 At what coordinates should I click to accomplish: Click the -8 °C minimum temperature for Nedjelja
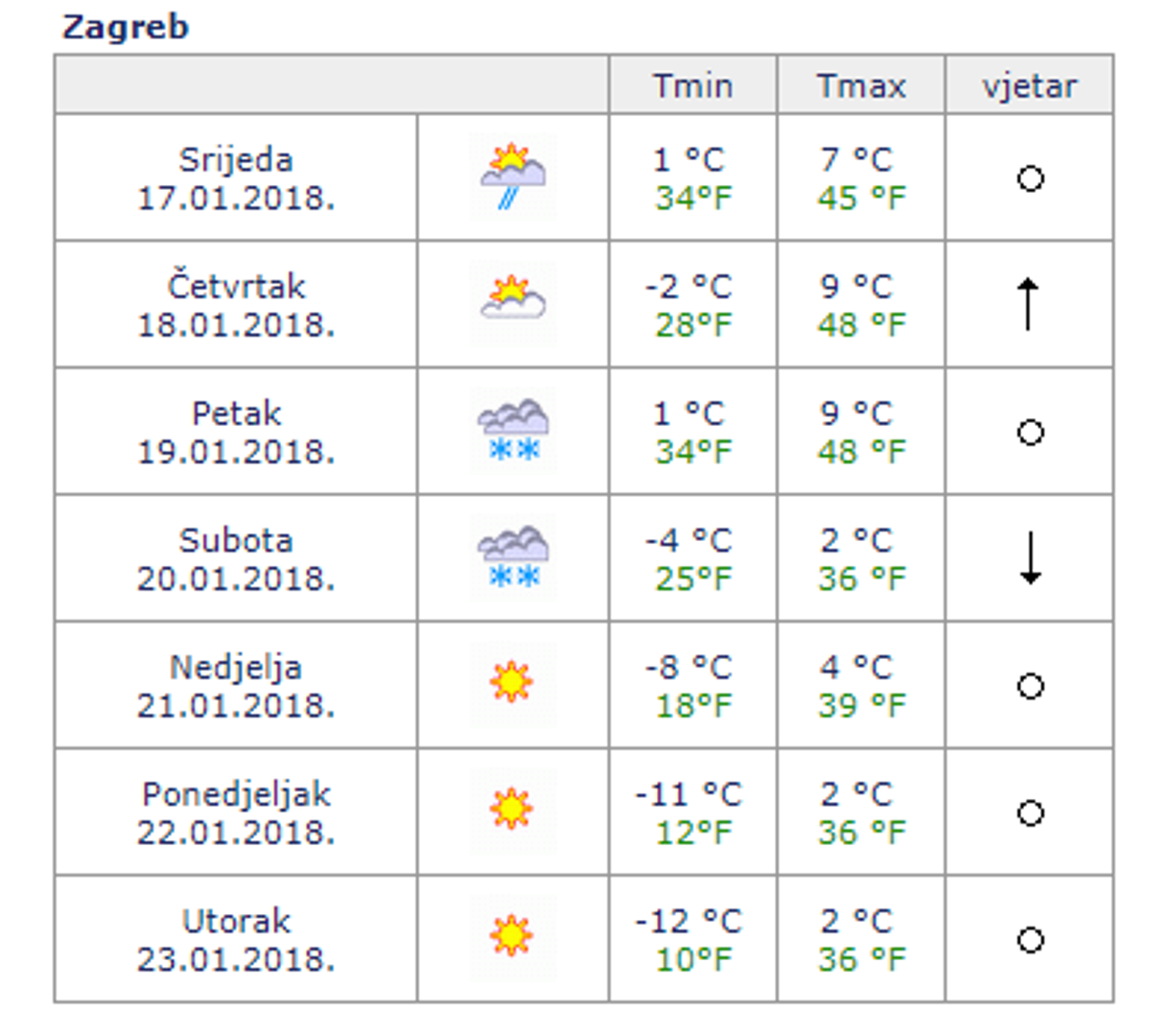pyautogui.click(x=689, y=668)
